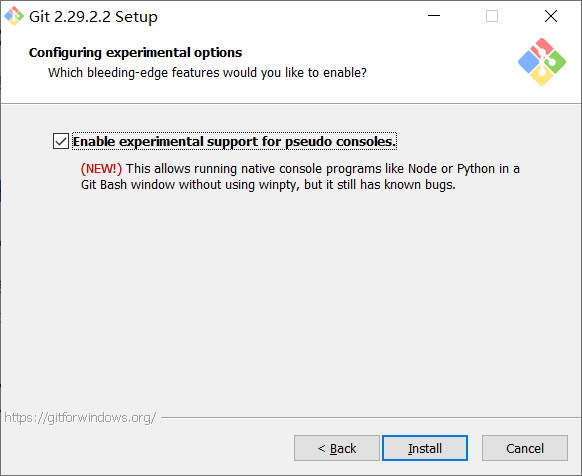Click the empty gray panel below the description
Viewport: 582px width, 476px height.
291,297
